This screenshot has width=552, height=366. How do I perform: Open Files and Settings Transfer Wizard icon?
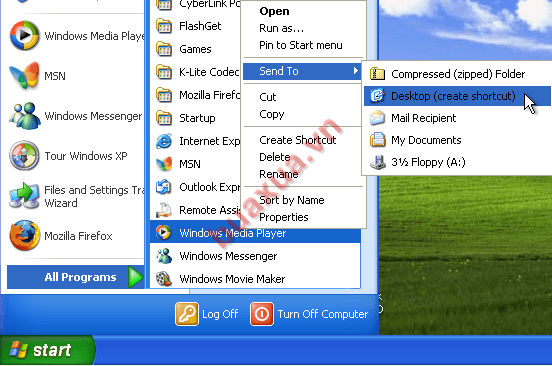coord(24,196)
